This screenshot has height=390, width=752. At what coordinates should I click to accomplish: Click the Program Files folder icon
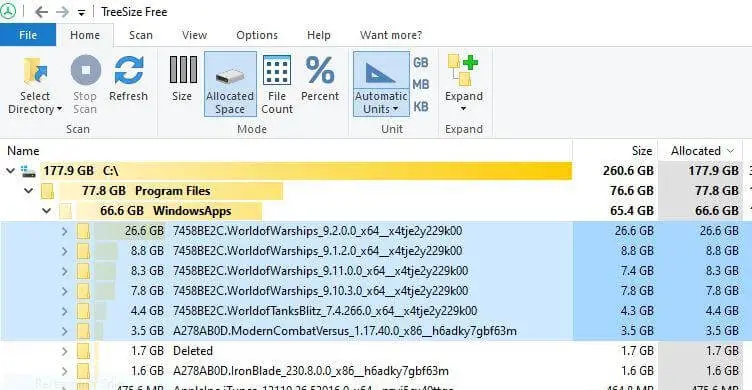tap(47, 191)
